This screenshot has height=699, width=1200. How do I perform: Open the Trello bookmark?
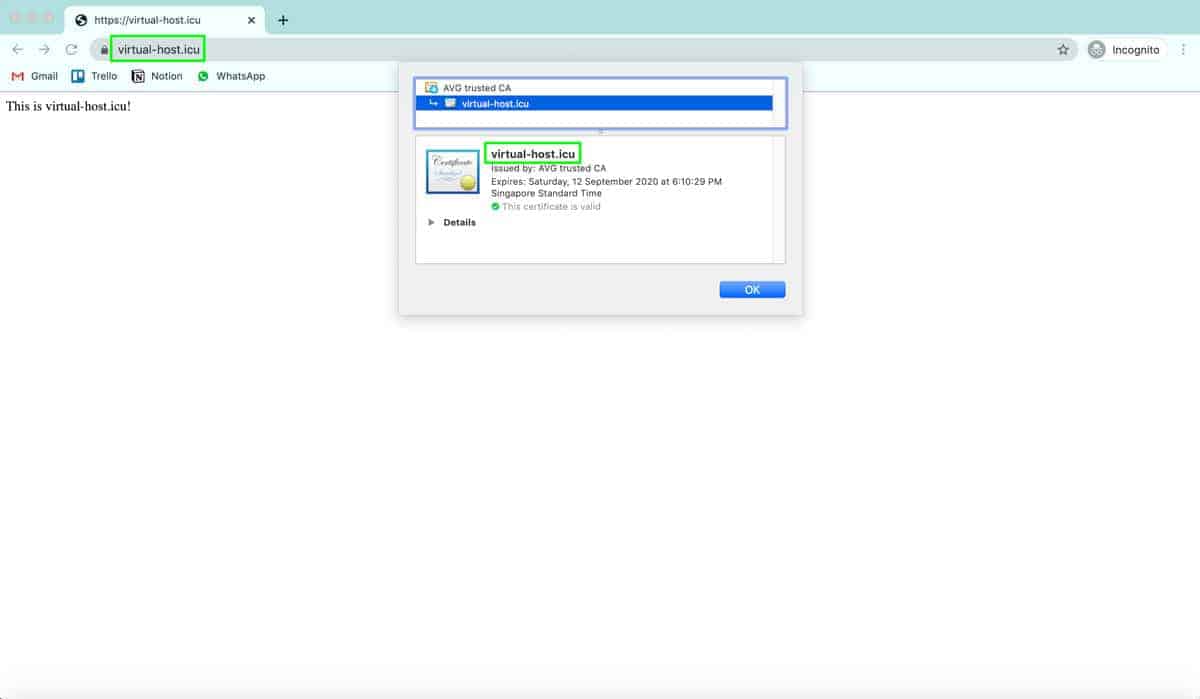pos(93,75)
